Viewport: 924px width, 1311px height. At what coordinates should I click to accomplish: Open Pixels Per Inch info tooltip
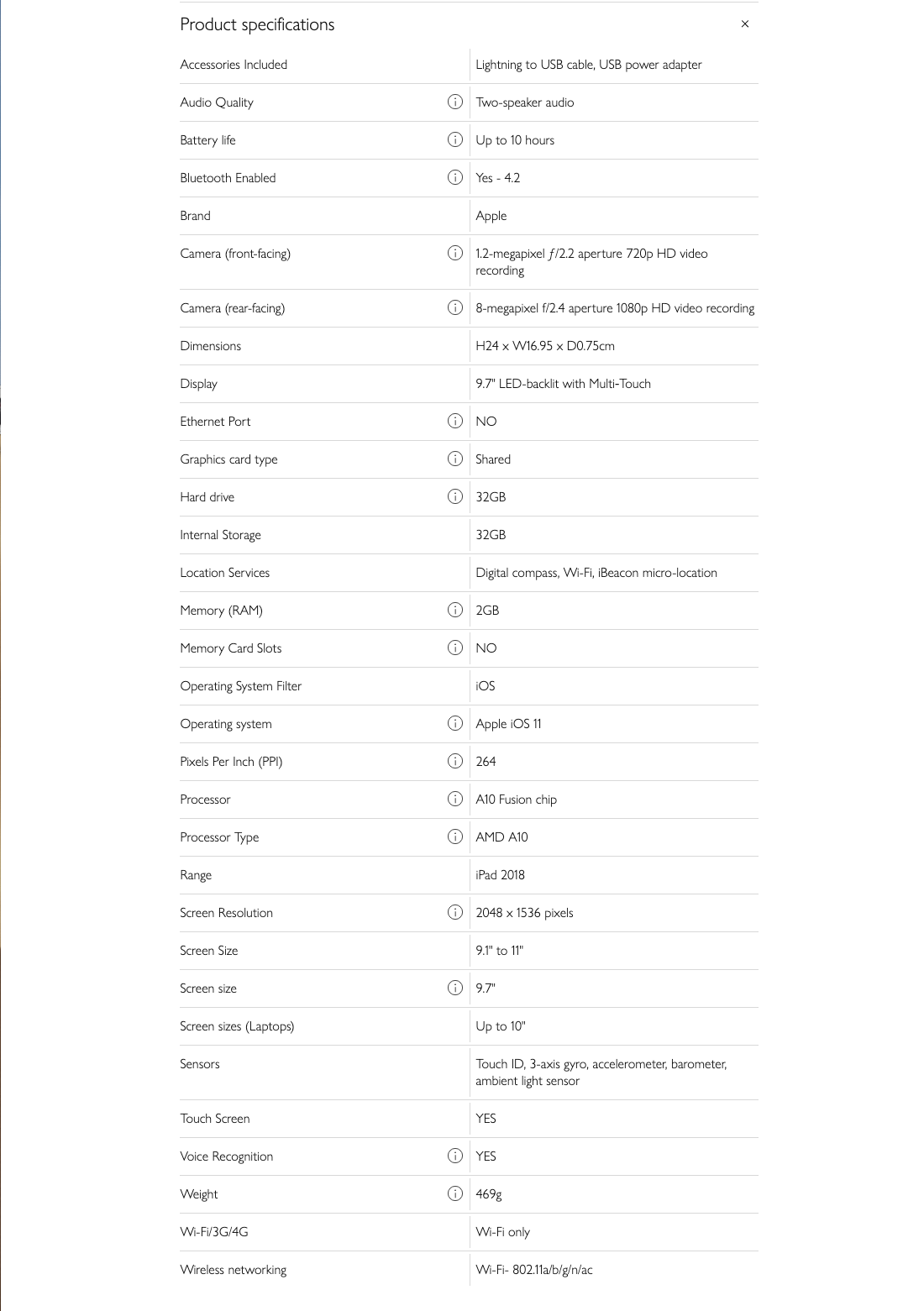(x=454, y=761)
